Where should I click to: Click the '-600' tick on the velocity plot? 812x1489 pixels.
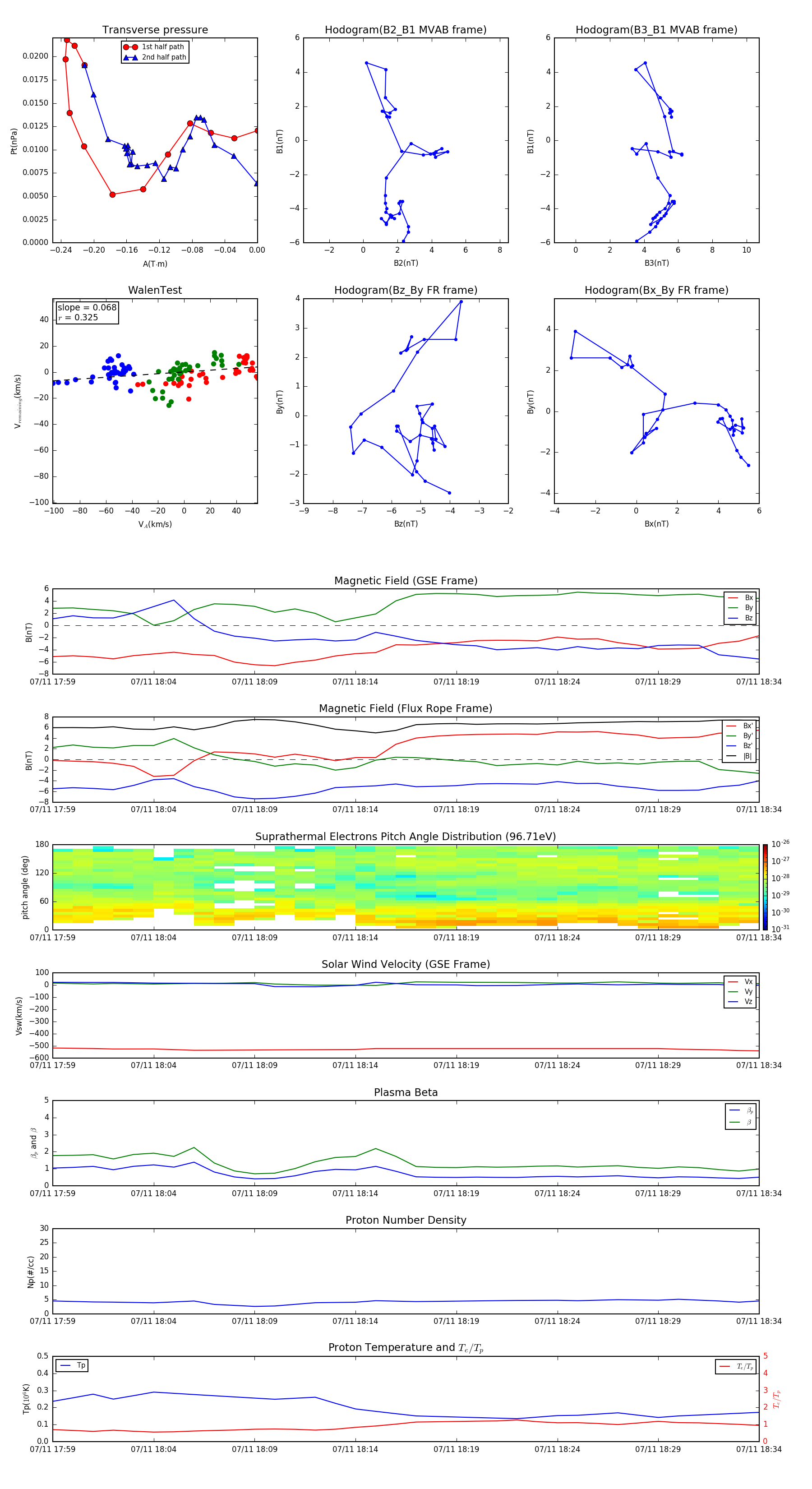(38, 1057)
